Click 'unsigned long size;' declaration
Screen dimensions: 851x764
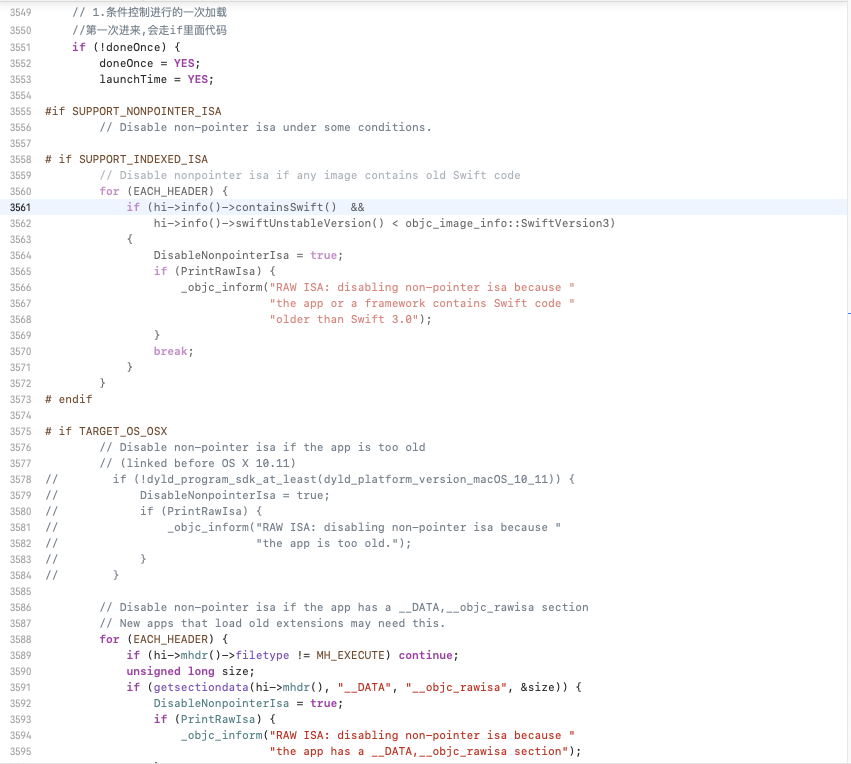[x=190, y=672]
